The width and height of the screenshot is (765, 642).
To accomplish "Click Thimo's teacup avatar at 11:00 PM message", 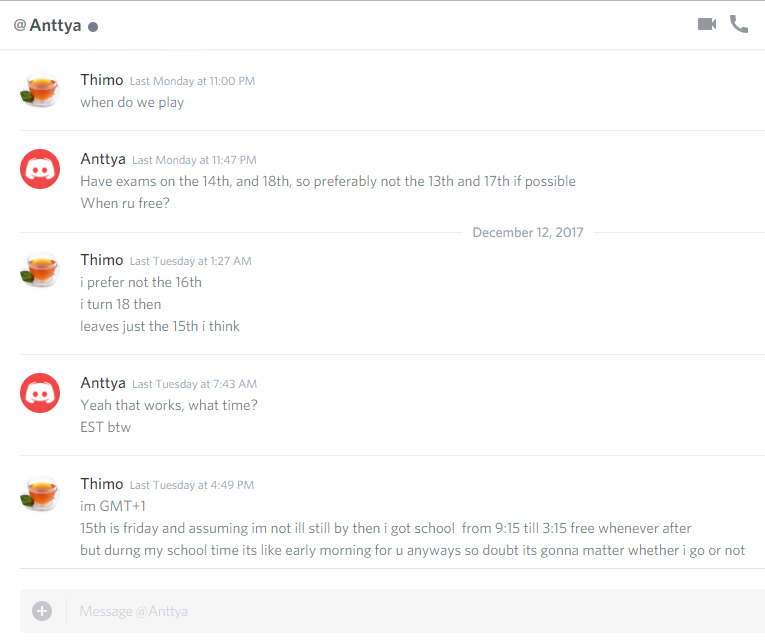I will (40, 90).
